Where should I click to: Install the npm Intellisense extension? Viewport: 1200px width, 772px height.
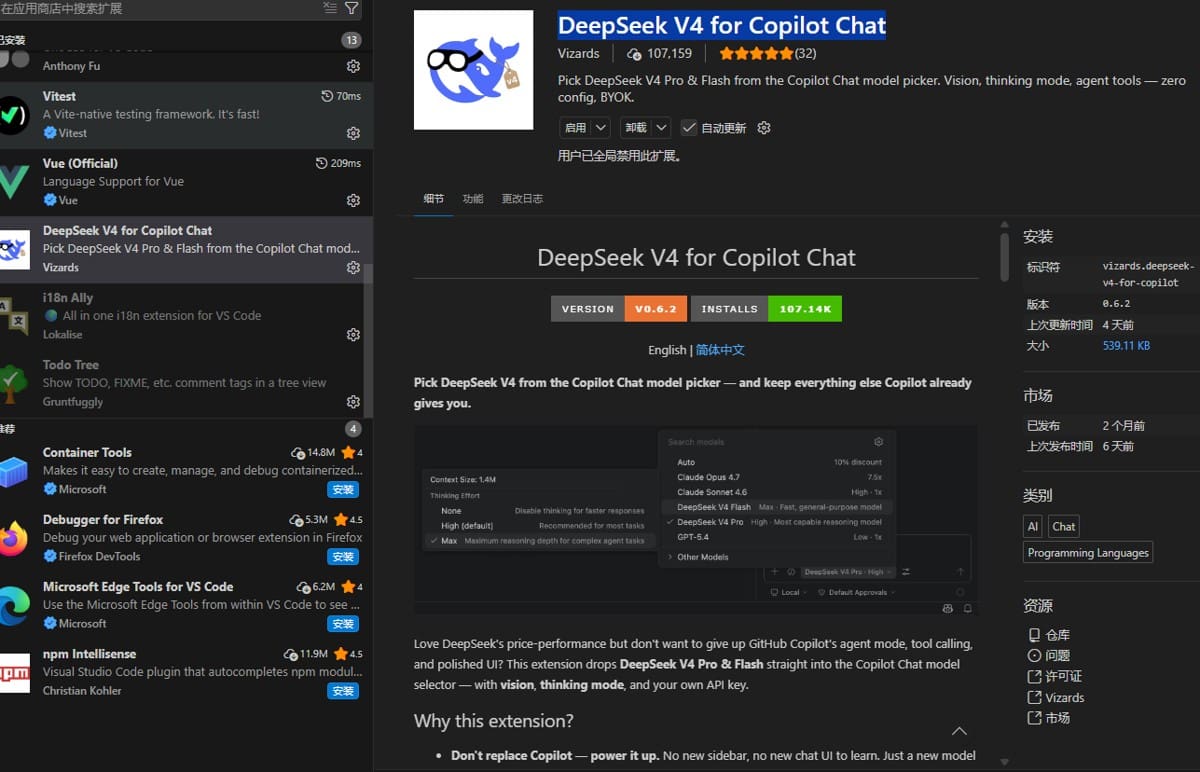pyautogui.click(x=343, y=691)
